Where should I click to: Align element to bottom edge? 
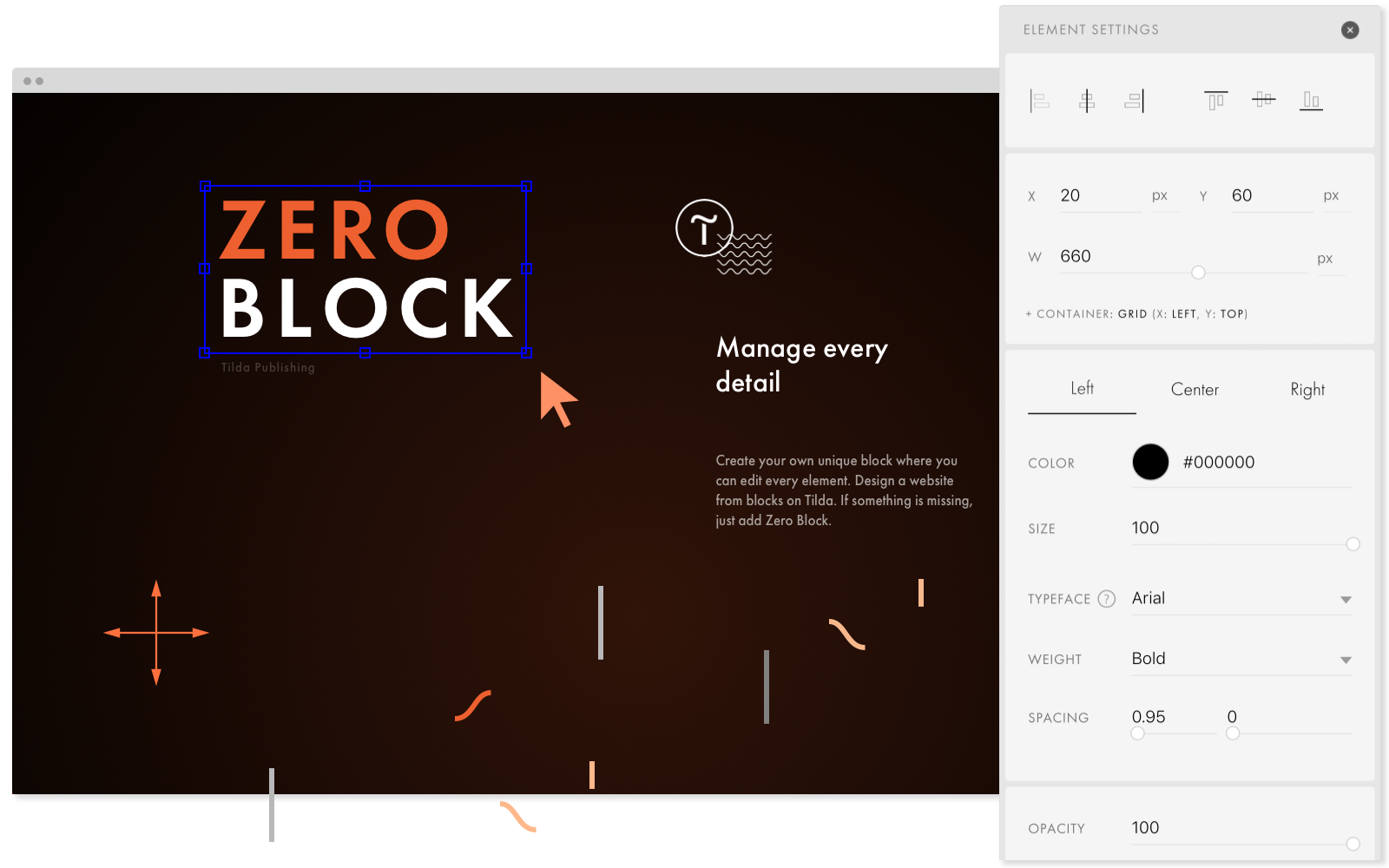1311,101
